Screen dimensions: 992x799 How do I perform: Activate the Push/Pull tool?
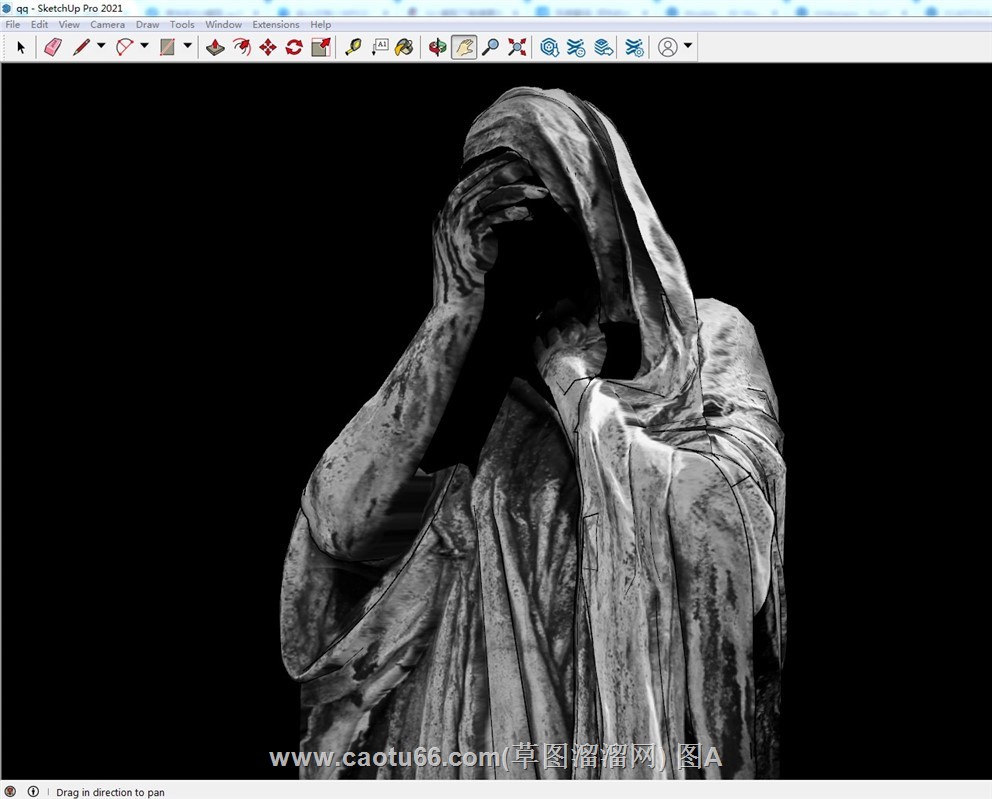(x=215, y=47)
